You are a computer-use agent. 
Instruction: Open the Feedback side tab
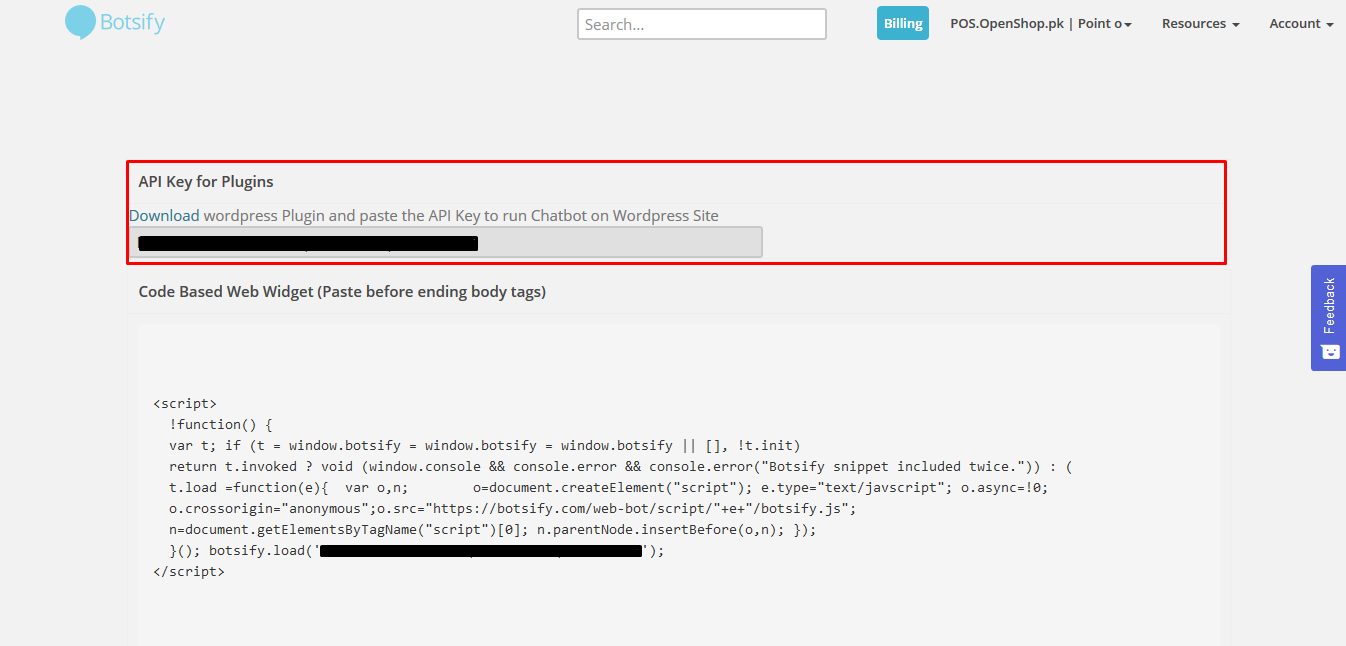coord(1328,318)
